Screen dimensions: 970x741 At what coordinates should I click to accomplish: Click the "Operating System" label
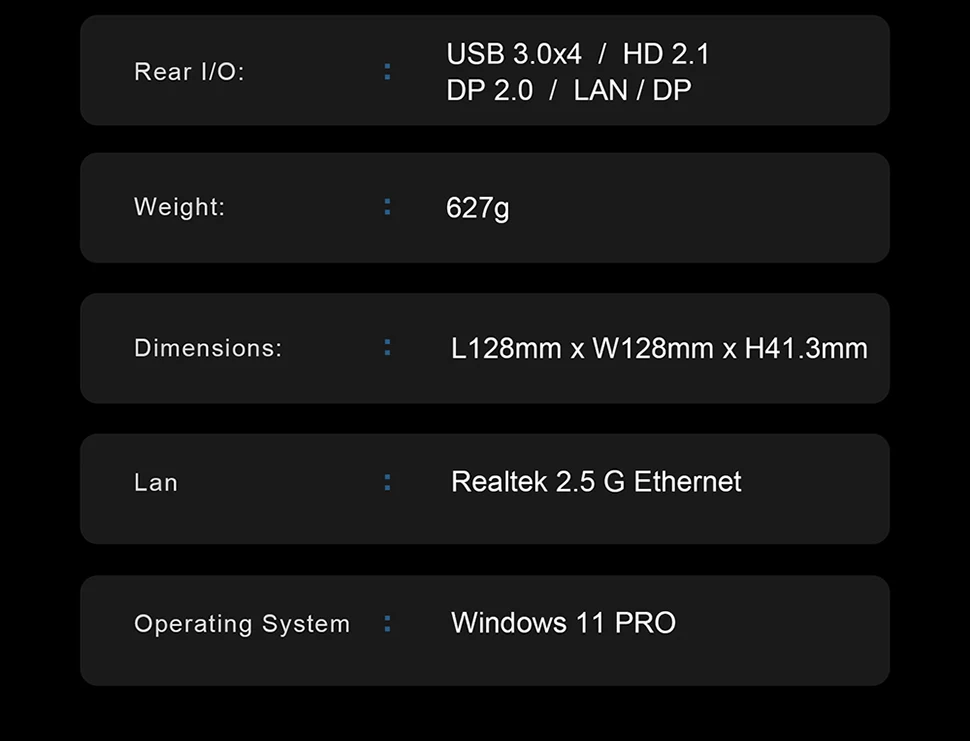coord(242,624)
